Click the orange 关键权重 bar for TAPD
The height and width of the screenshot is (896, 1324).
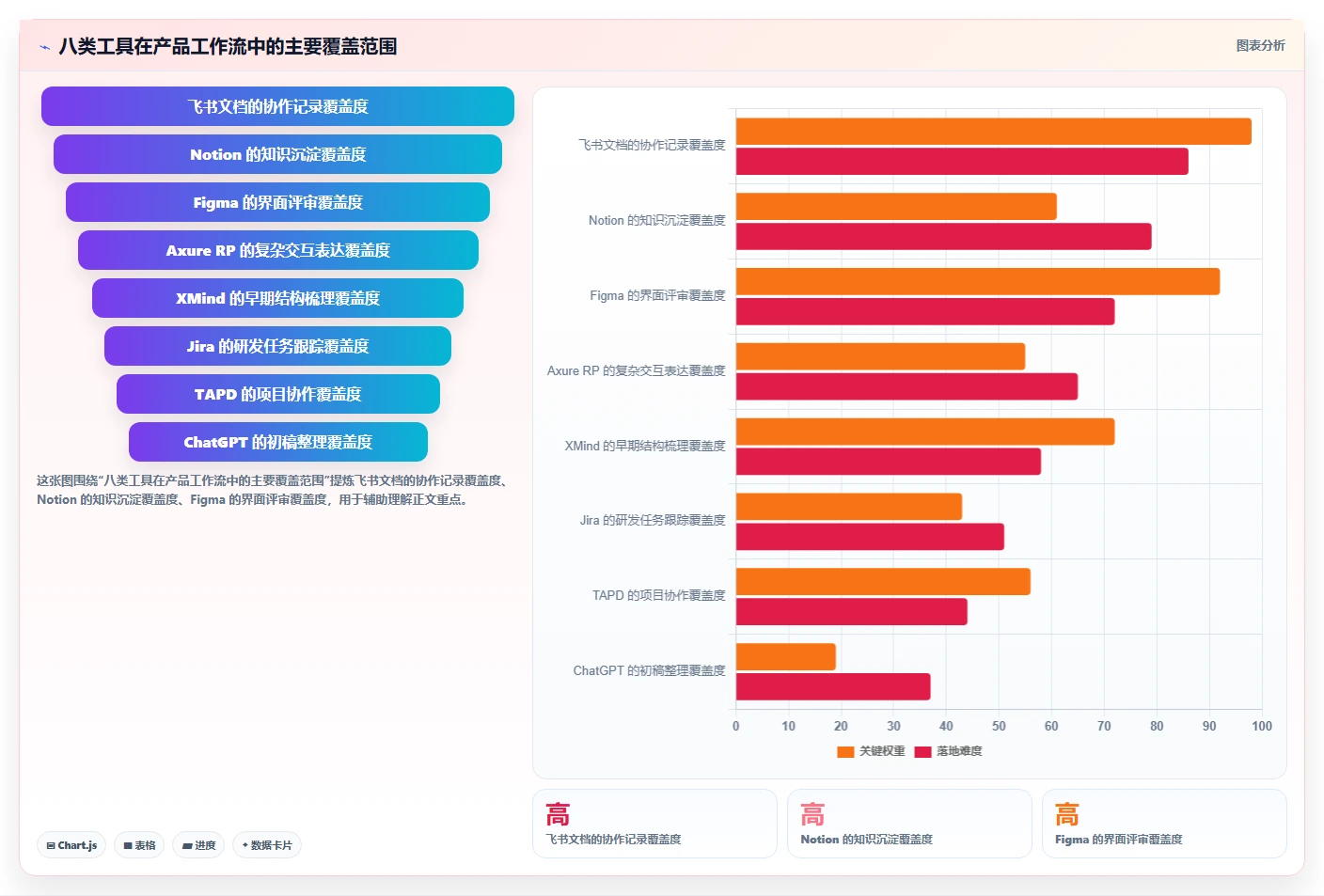(883, 582)
